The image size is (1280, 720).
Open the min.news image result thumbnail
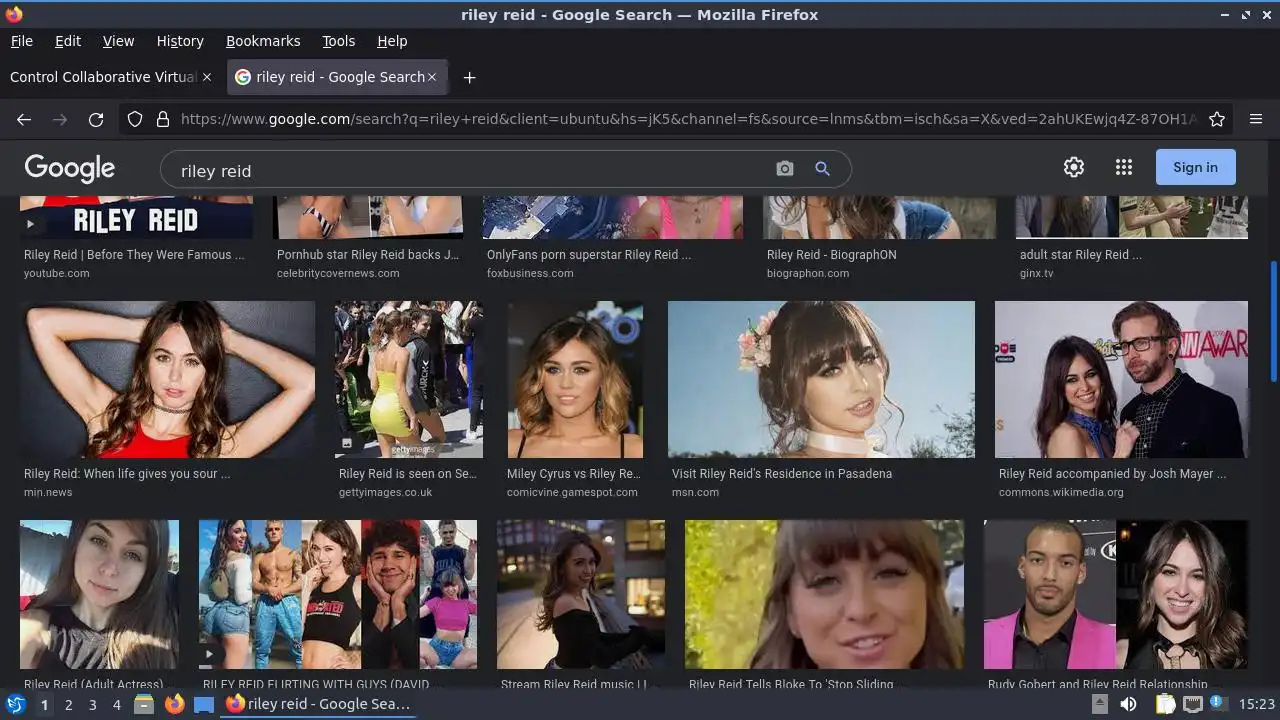pos(167,379)
